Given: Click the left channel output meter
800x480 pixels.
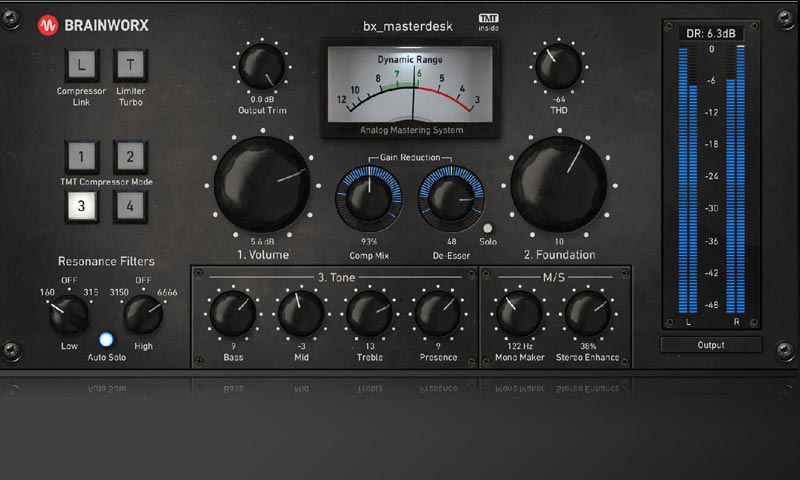Looking at the screenshot, I should coord(688,180).
